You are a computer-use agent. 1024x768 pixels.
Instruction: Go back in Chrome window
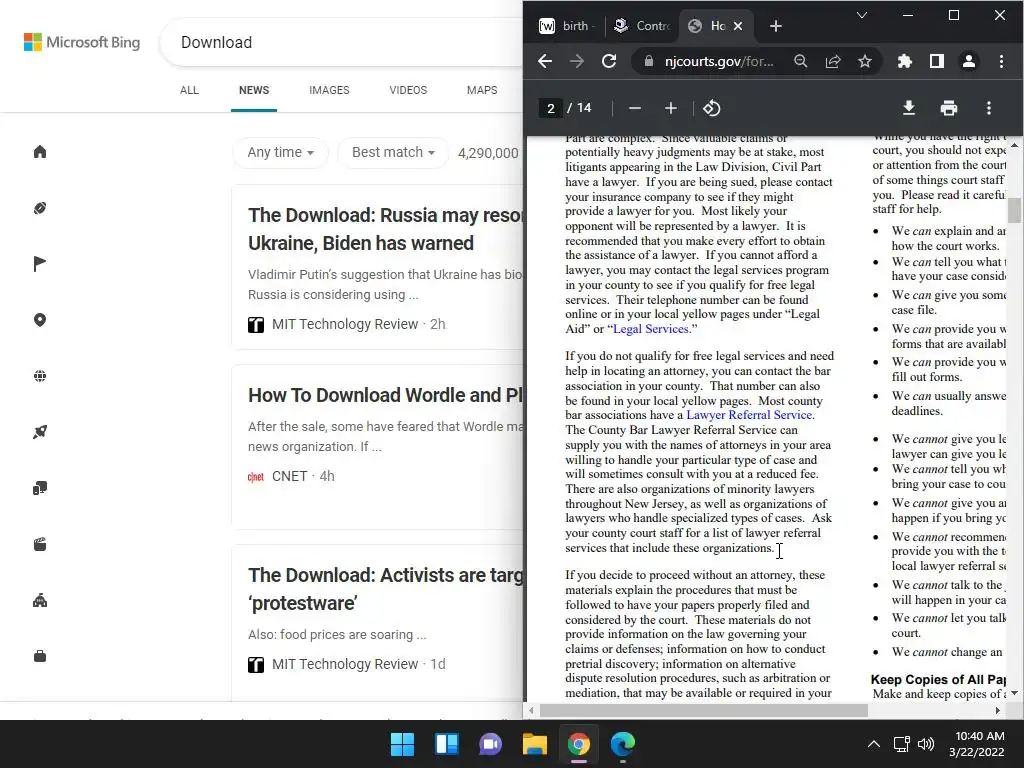pyautogui.click(x=545, y=61)
